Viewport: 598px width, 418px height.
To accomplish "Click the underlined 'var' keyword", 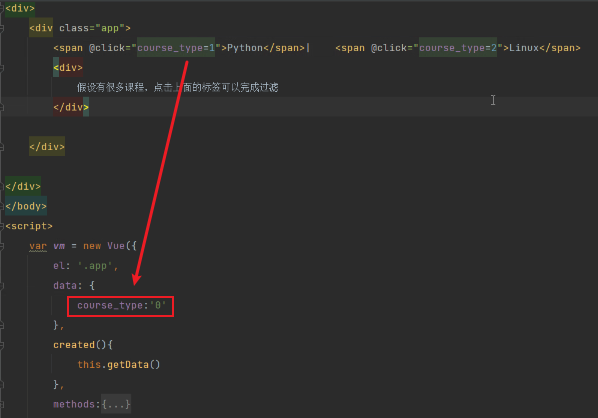I will point(38,246).
